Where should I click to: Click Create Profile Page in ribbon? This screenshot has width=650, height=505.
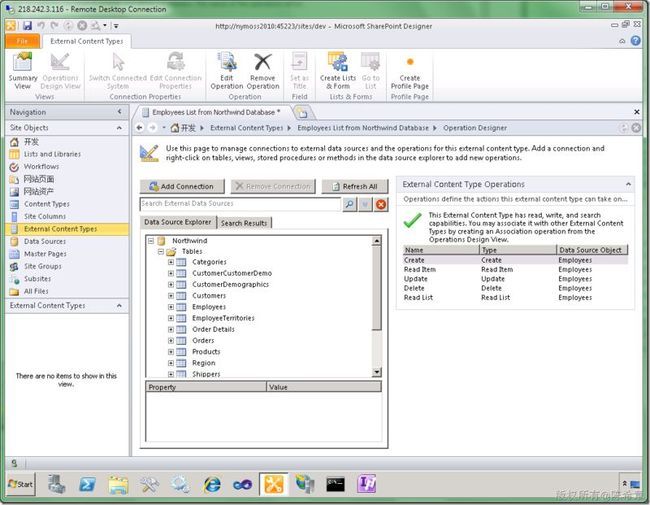pos(410,70)
